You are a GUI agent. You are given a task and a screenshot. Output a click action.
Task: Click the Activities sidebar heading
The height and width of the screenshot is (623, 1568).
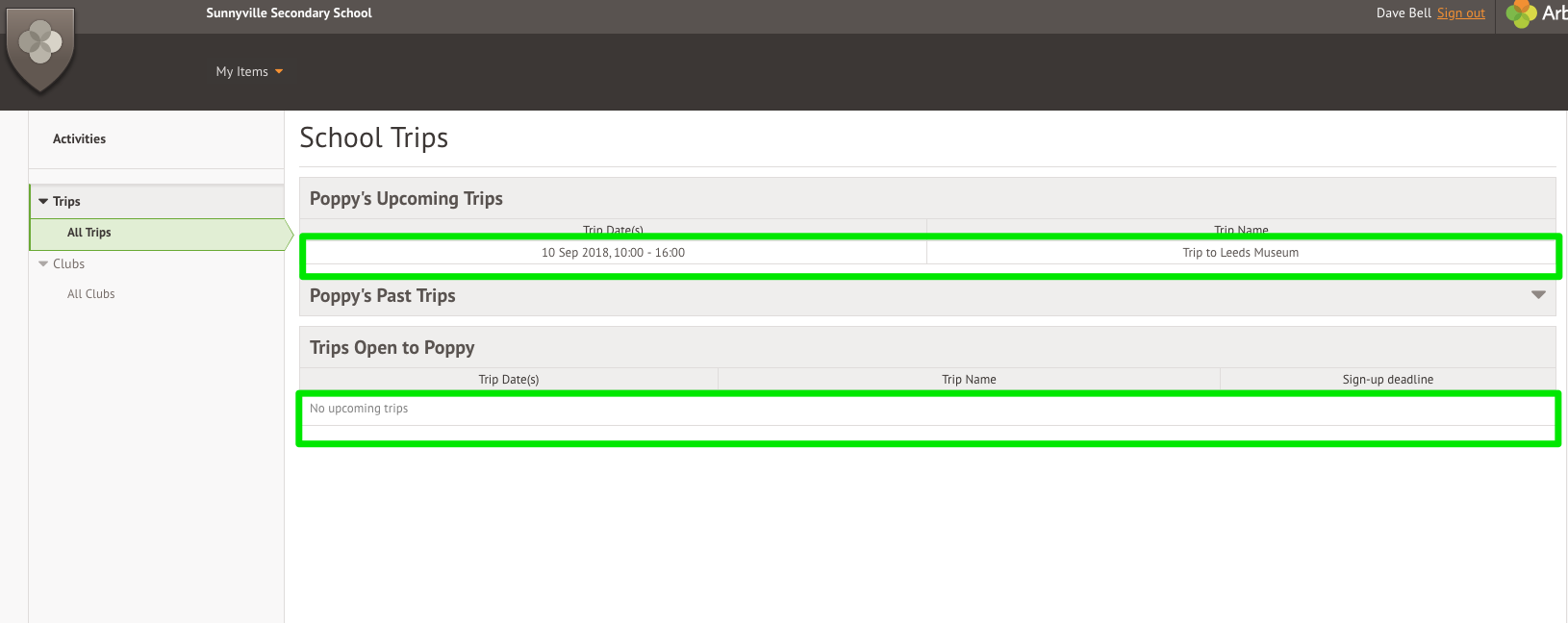tap(80, 139)
